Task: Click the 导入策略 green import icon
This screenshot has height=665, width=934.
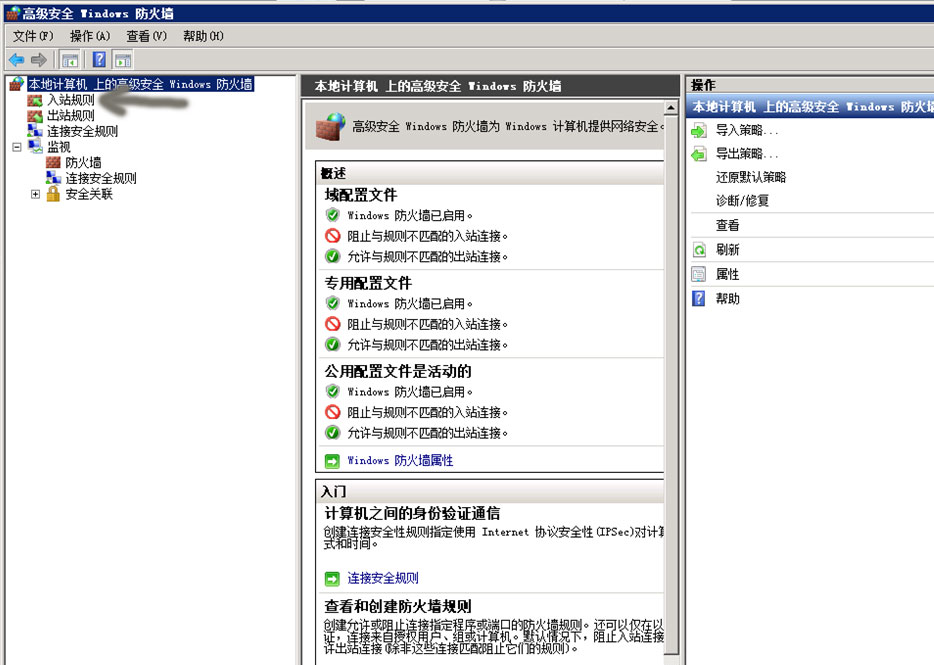Action: [x=698, y=129]
